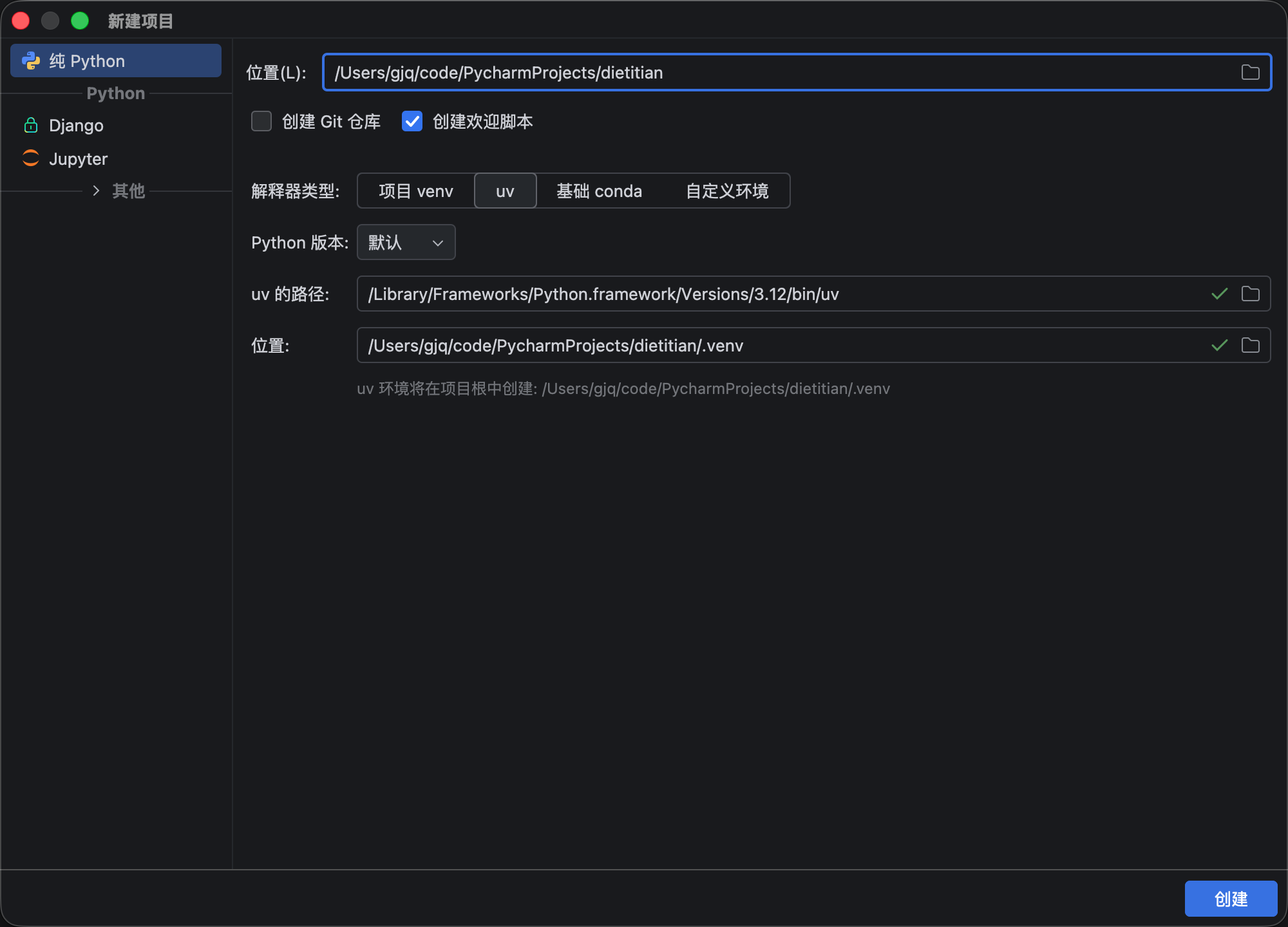The height and width of the screenshot is (927, 1288).
Task: Enable the 创建 Git 仓库 checkbox
Action: 261,121
